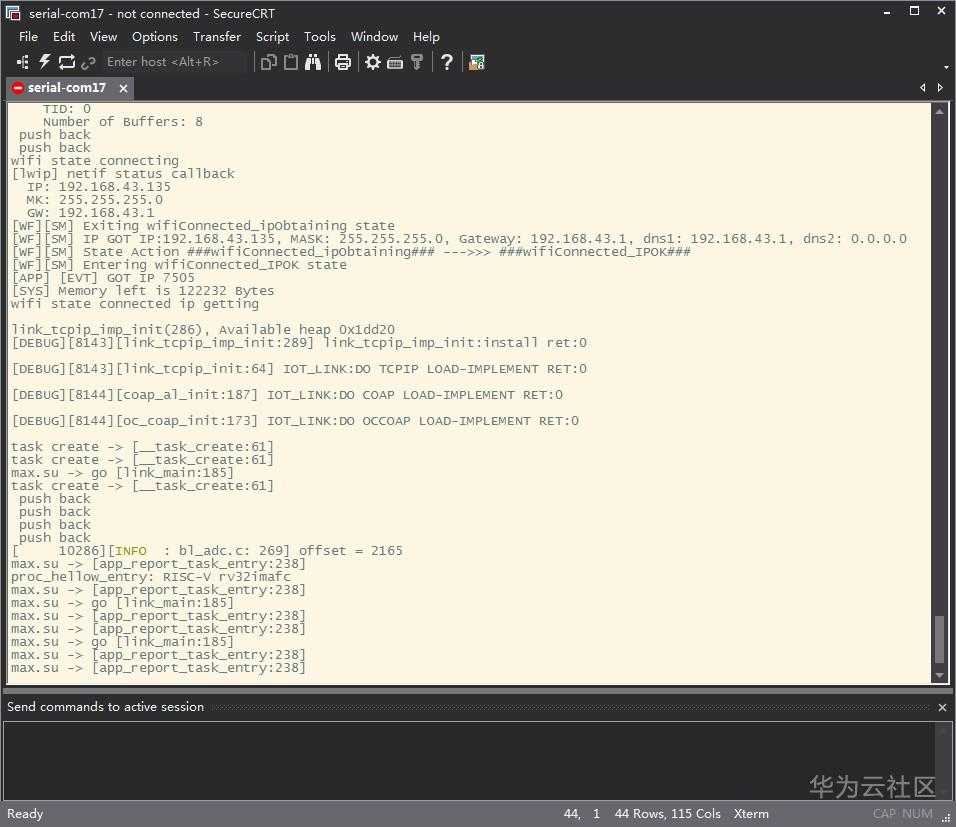This screenshot has height=827, width=956.
Task: Click the terminal scrollbar down arrow
Action: click(940, 675)
